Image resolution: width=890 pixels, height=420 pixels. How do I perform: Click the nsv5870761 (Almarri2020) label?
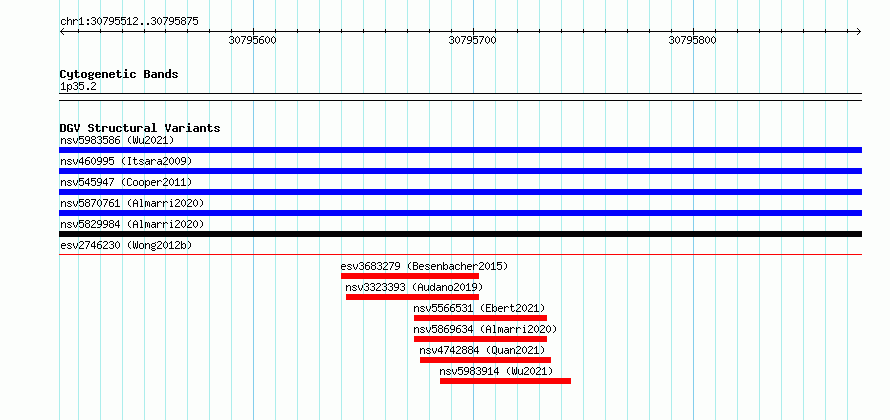tap(132, 203)
